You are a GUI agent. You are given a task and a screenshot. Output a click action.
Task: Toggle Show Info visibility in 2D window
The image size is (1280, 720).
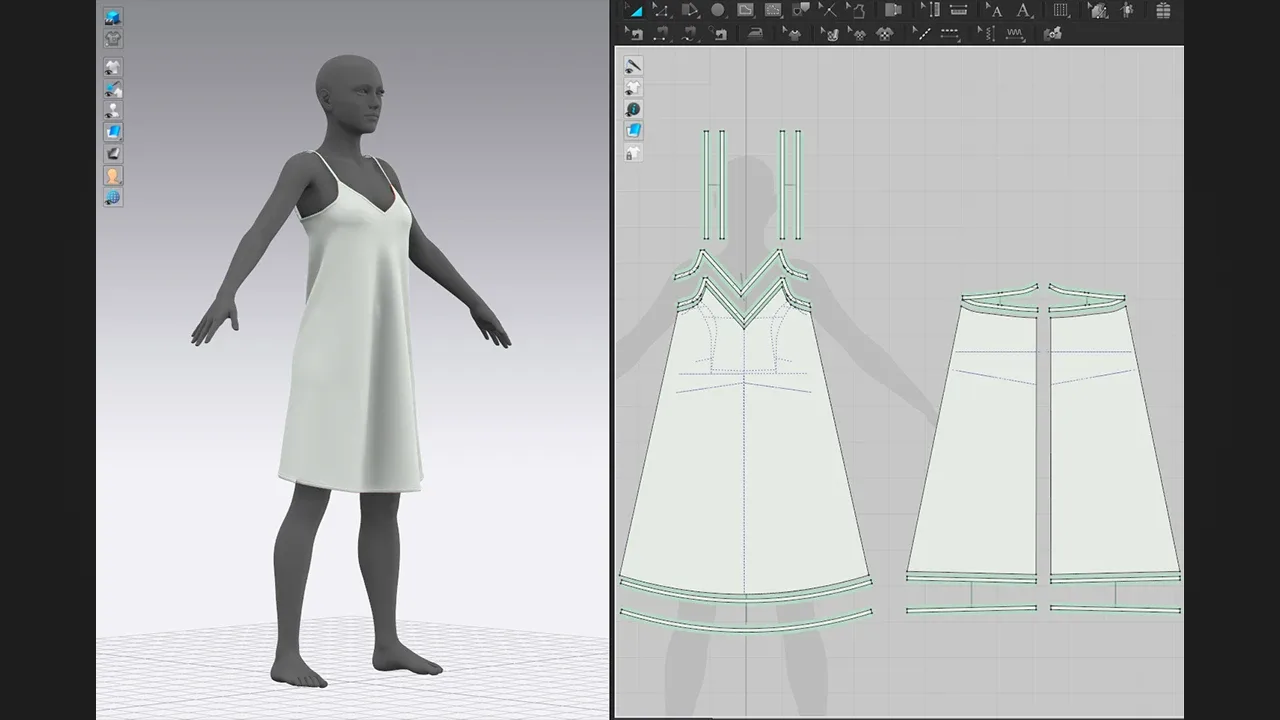(x=633, y=109)
